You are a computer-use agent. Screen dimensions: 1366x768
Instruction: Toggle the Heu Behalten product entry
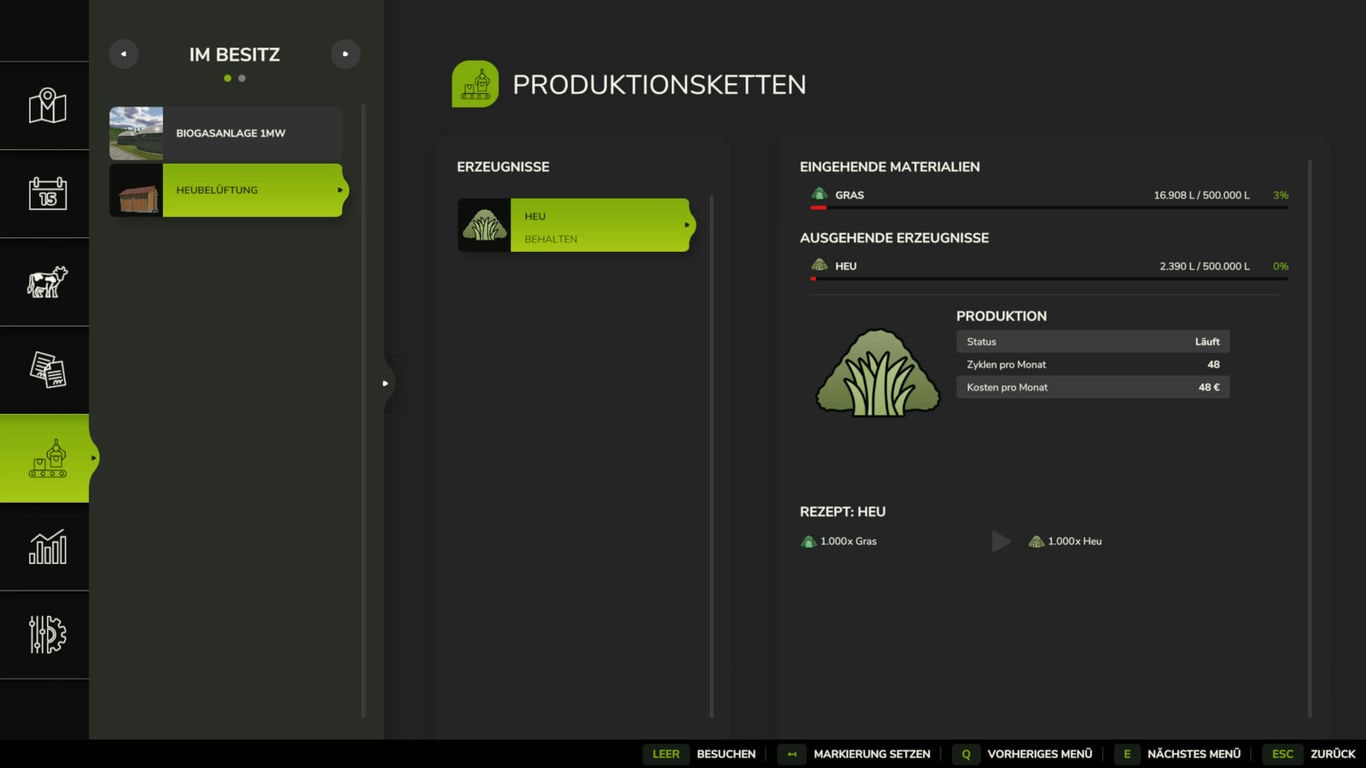[x=598, y=225]
